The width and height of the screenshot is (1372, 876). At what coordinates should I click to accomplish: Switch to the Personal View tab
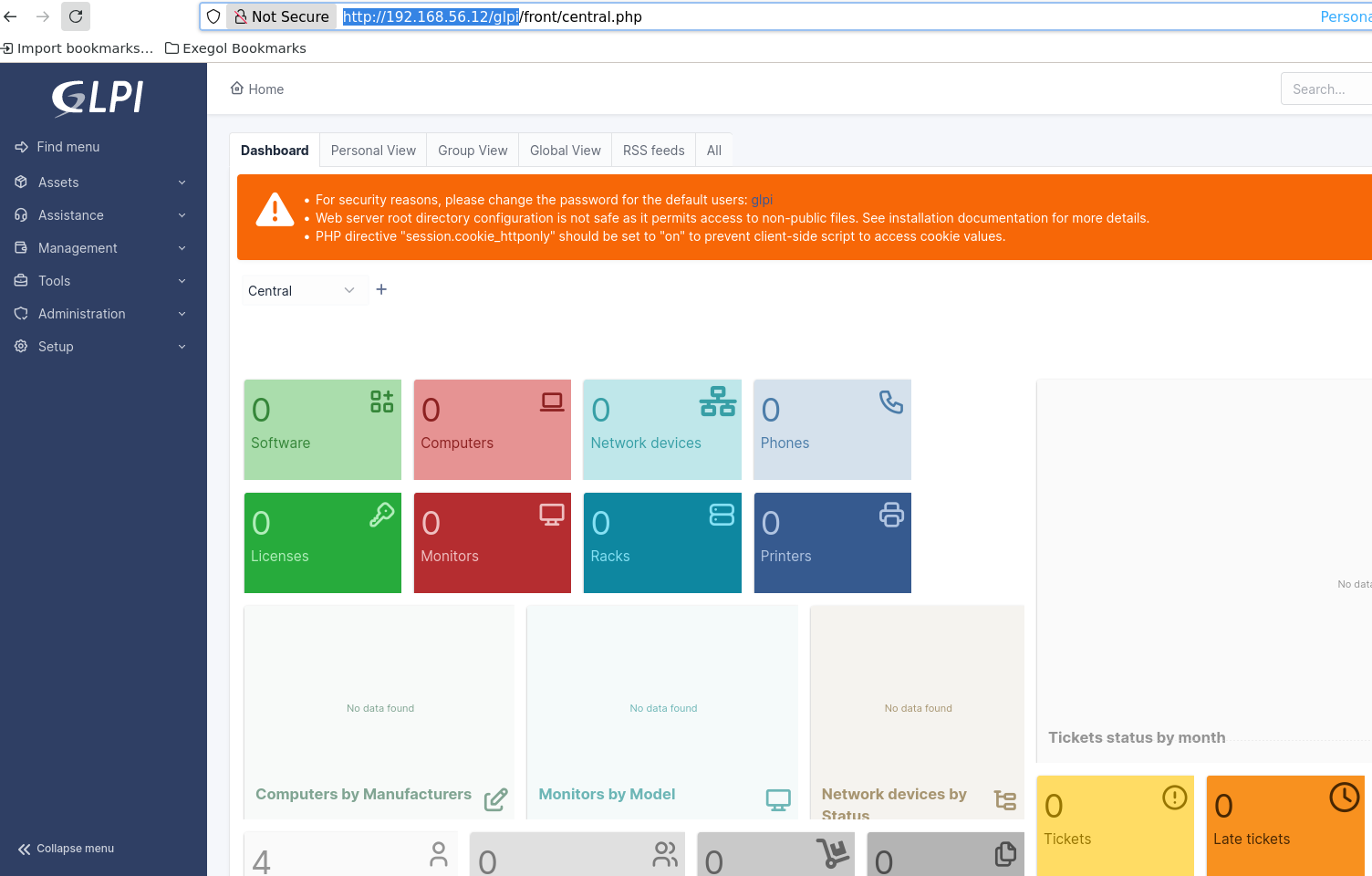coord(373,151)
